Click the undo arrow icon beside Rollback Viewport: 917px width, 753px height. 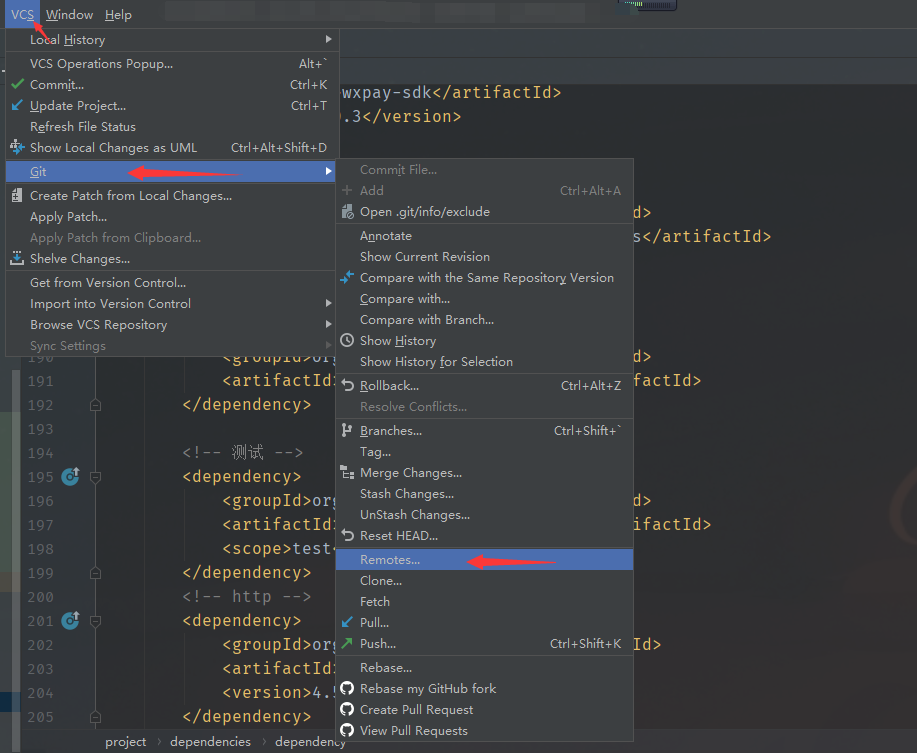(347, 385)
